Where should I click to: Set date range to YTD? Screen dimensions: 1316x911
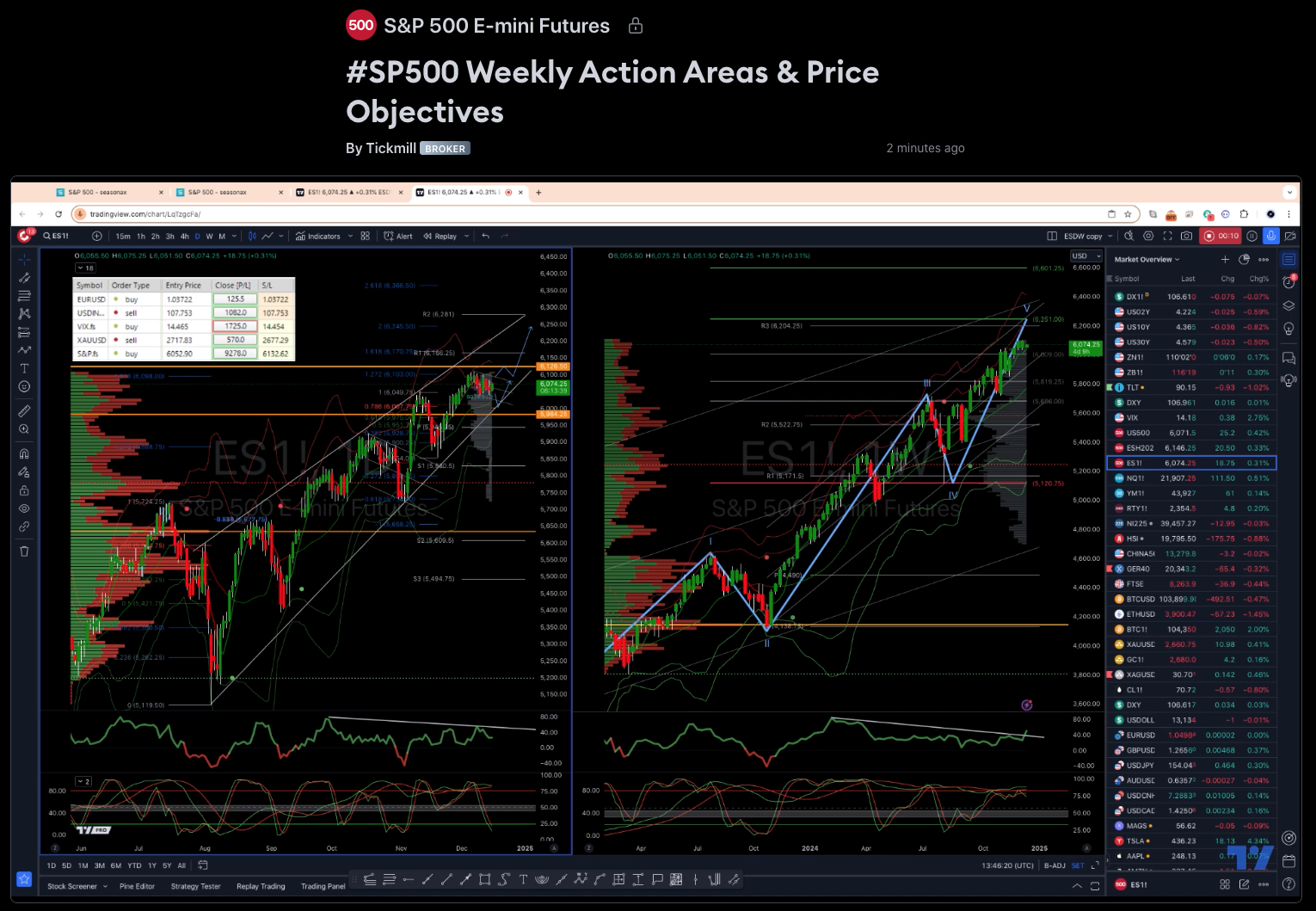point(134,865)
